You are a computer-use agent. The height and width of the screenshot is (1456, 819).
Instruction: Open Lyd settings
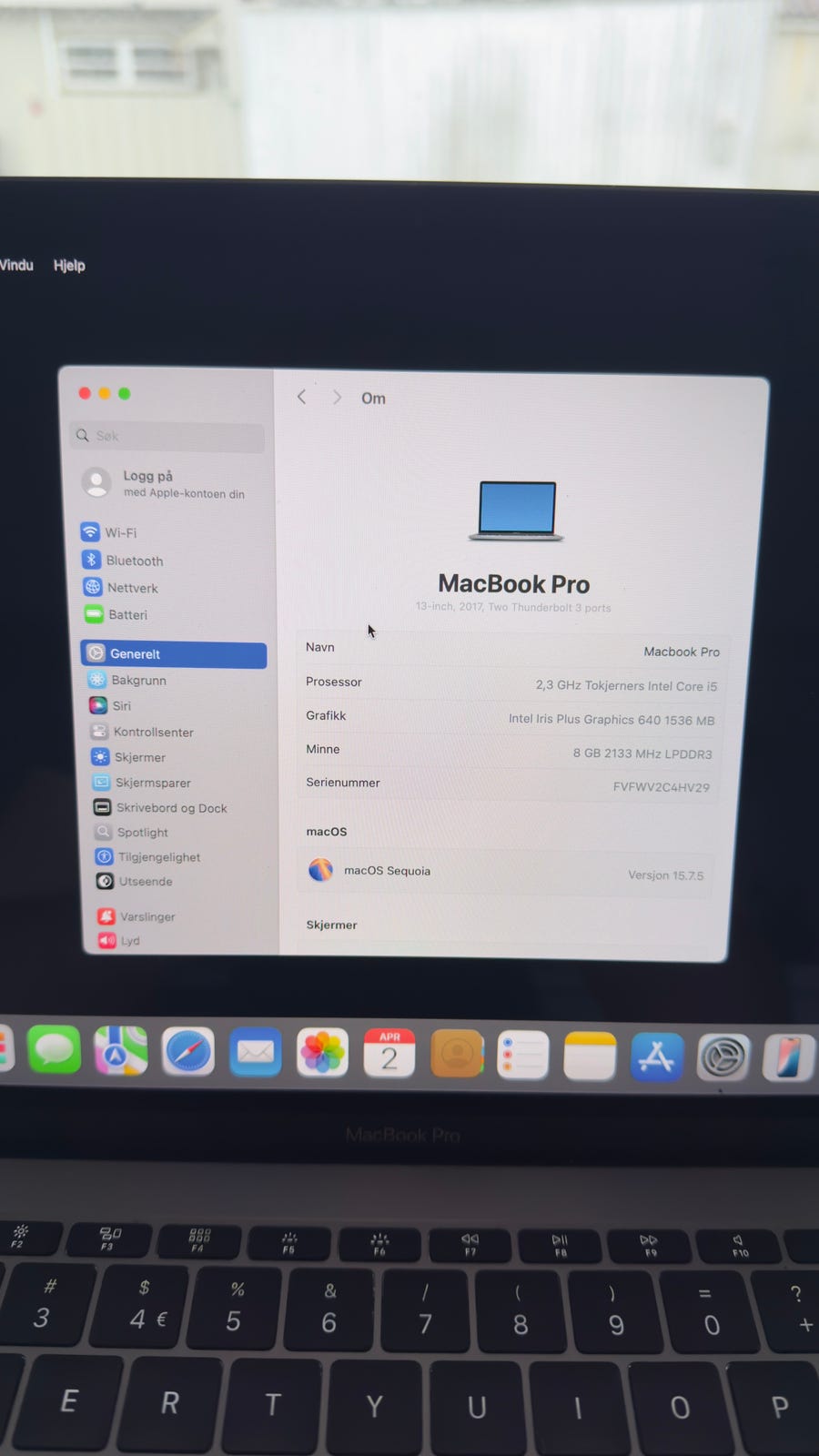click(119, 941)
